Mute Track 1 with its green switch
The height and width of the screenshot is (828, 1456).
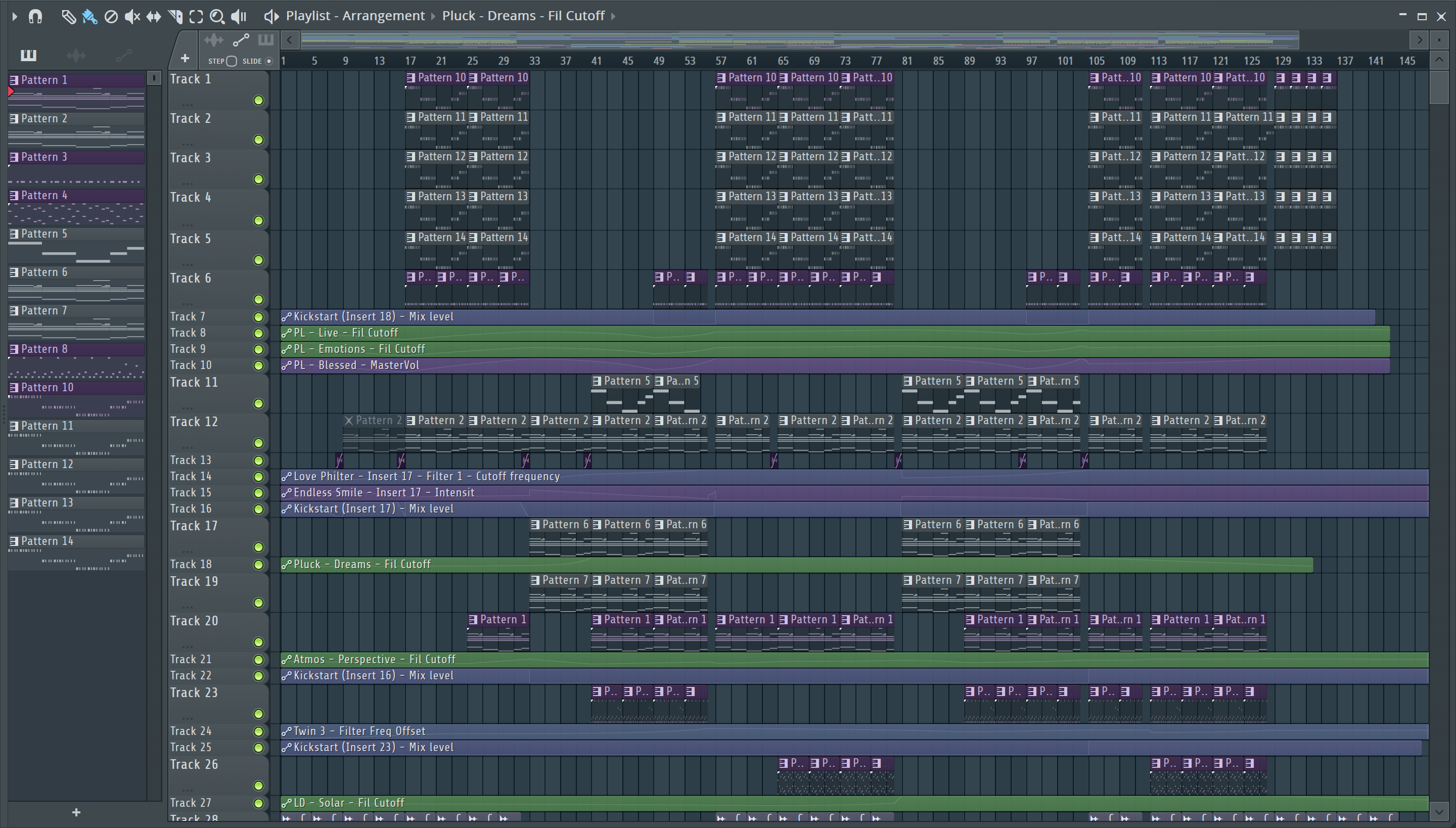[258, 101]
